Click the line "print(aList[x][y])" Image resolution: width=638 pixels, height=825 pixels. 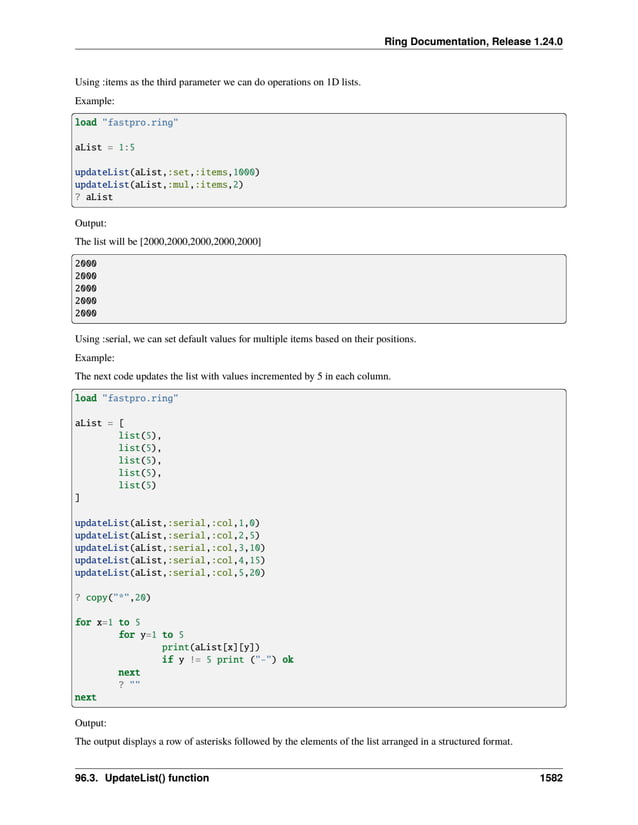(211, 648)
